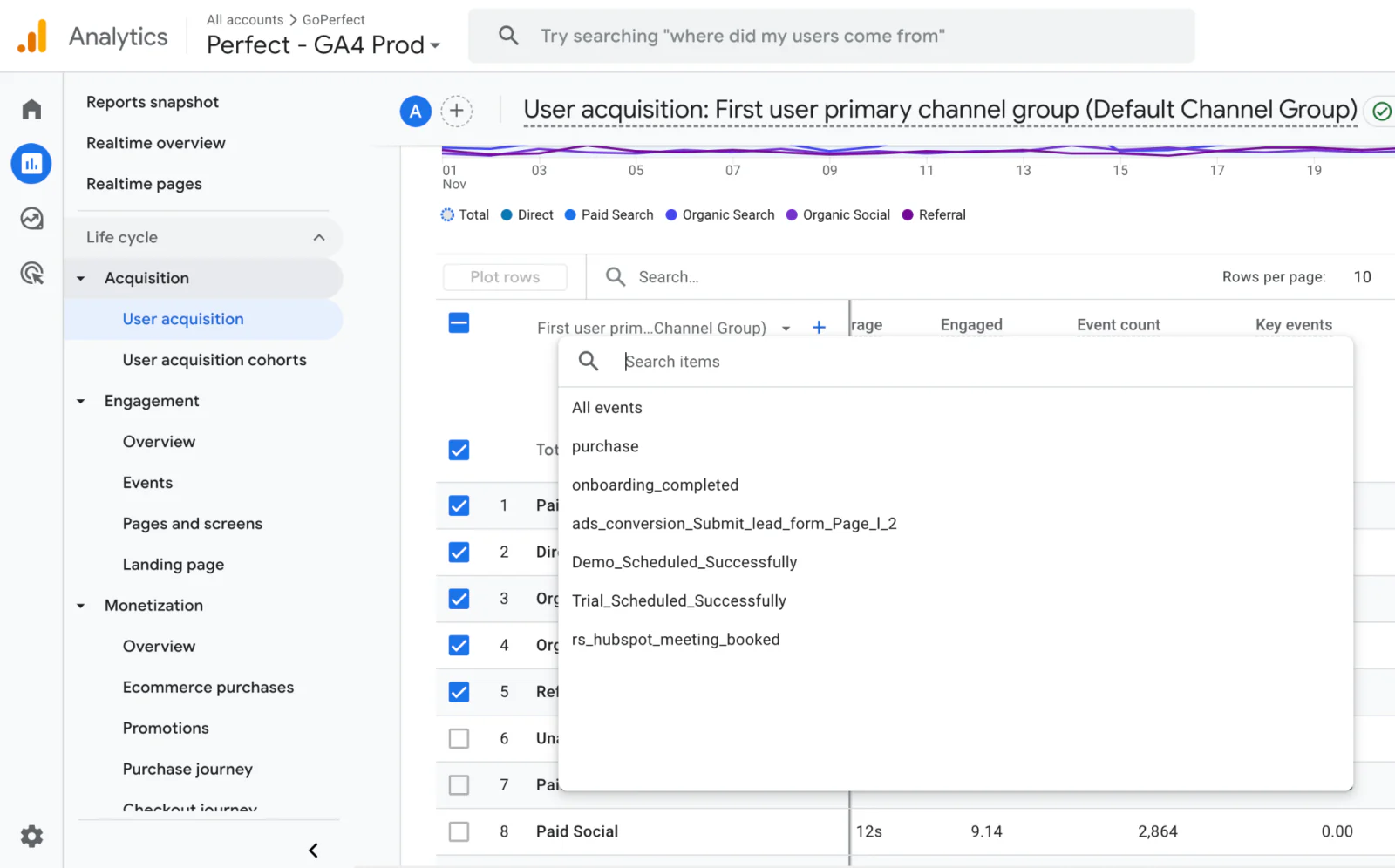Open Admin settings gear icon
The image size is (1395, 868).
(x=31, y=837)
